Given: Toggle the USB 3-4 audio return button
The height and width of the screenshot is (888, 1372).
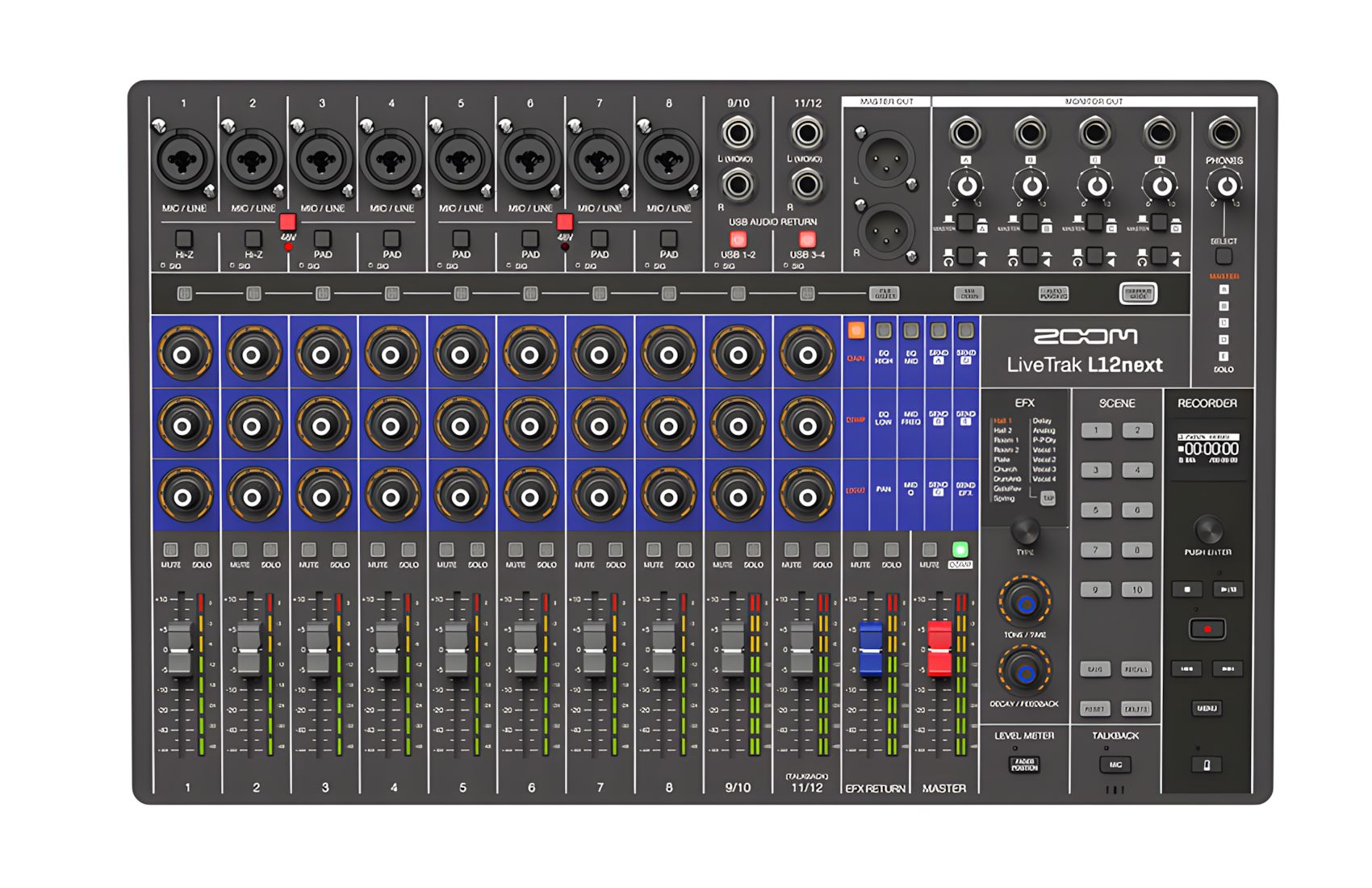Looking at the screenshot, I should (x=807, y=239).
